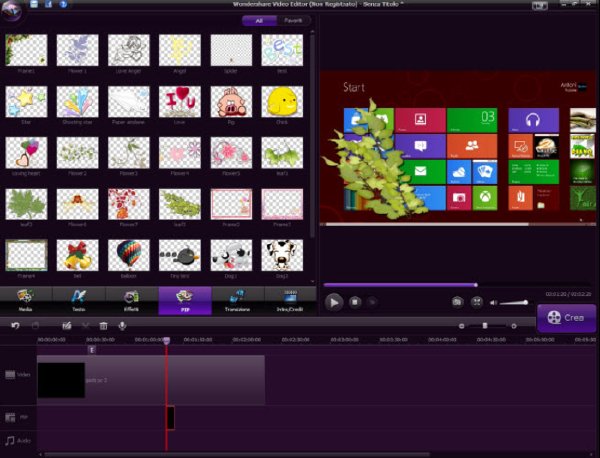Screen dimensions: 600x458
Task: Zoom out the timeline
Action: tap(461, 326)
